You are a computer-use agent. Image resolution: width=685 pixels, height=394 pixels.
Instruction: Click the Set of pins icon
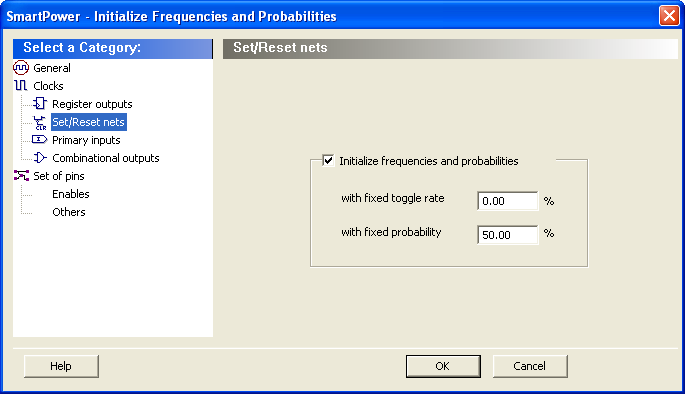(21, 176)
